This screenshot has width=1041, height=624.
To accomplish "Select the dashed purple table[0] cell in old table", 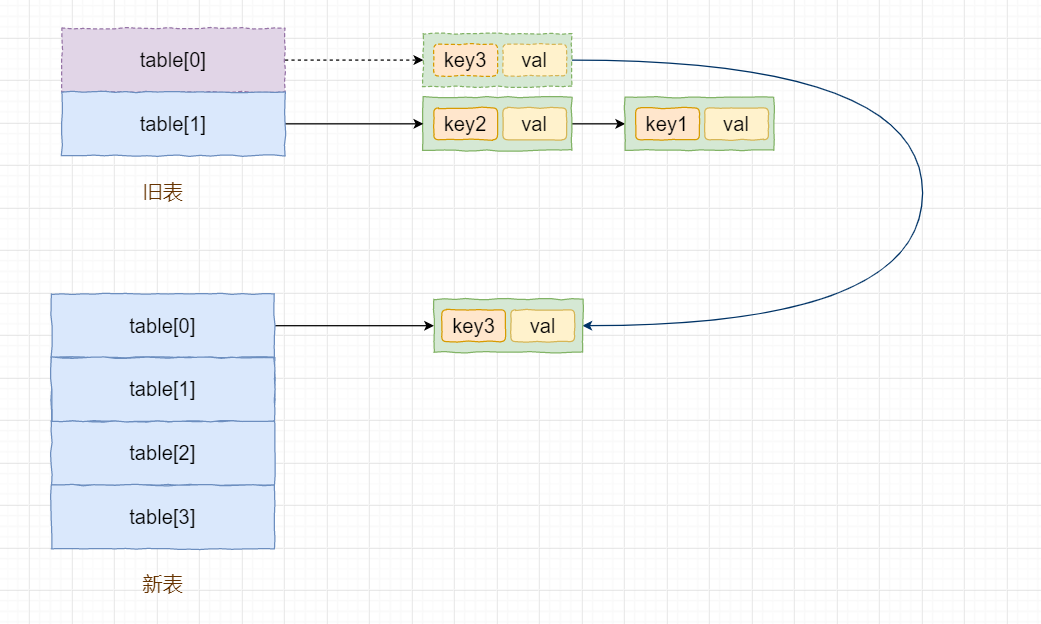I will point(173,60).
